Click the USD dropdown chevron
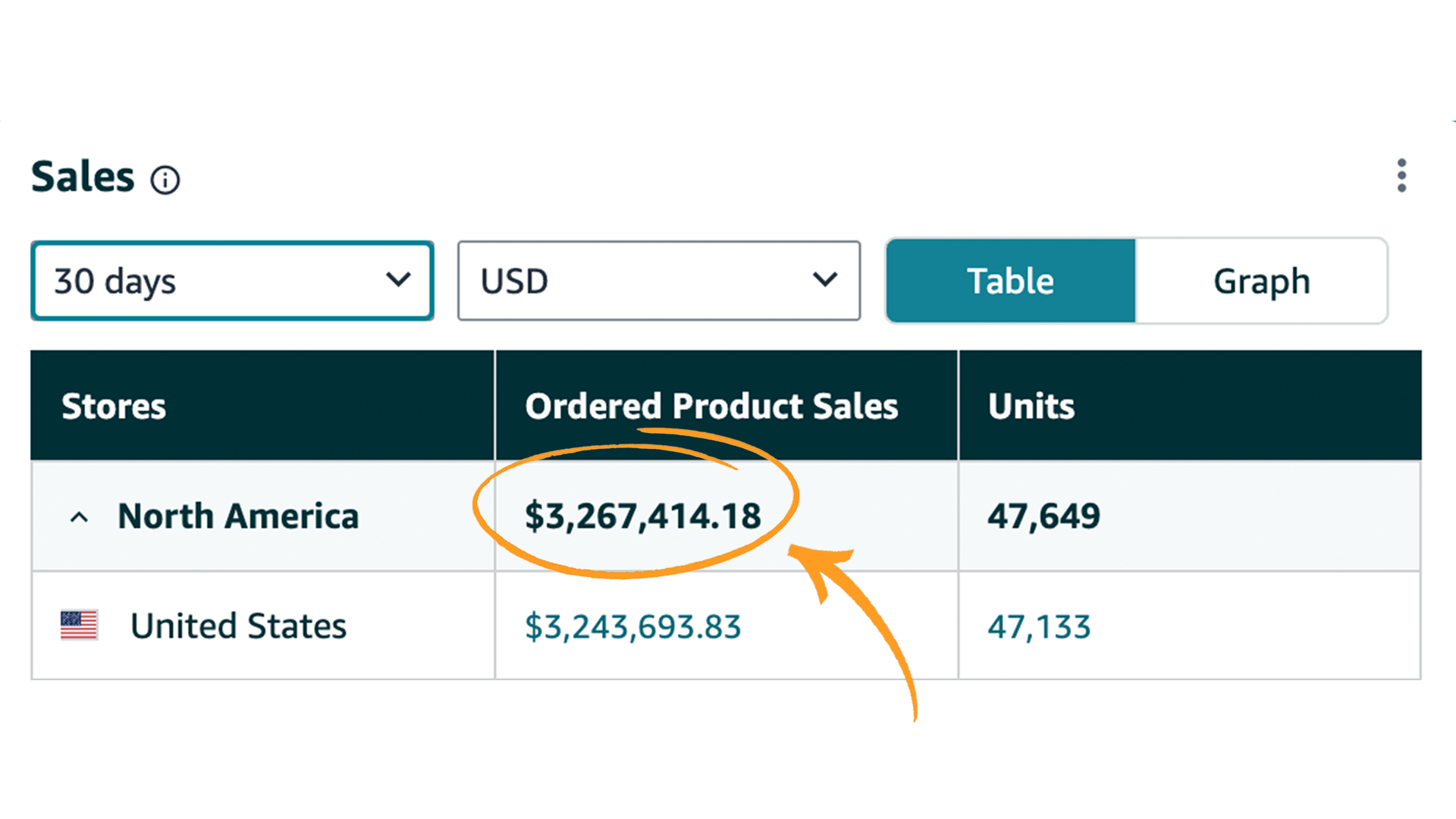Viewport: 1456px width, 819px height. click(826, 280)
